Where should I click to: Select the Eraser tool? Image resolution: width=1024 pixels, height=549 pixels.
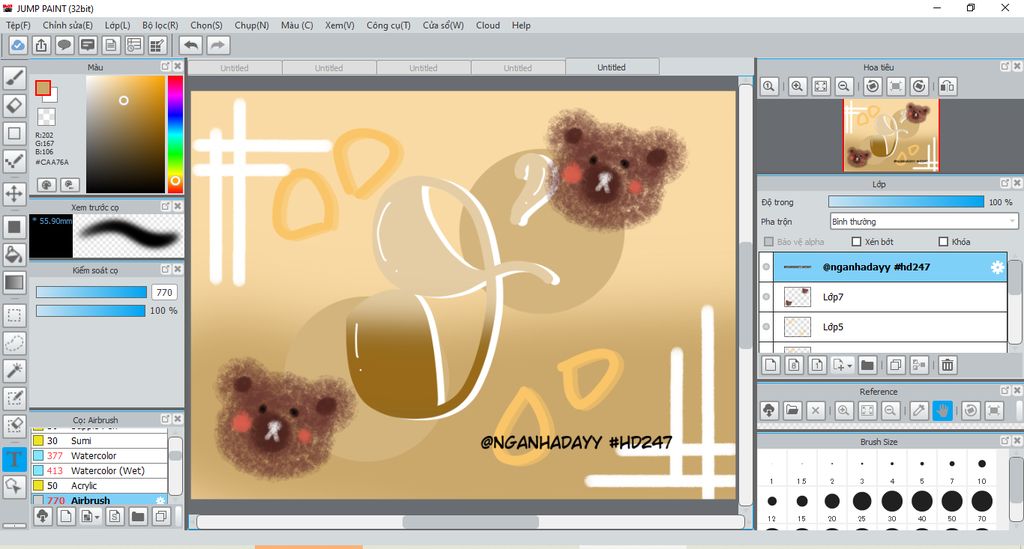pyautogui.click(x=14, y=105)
